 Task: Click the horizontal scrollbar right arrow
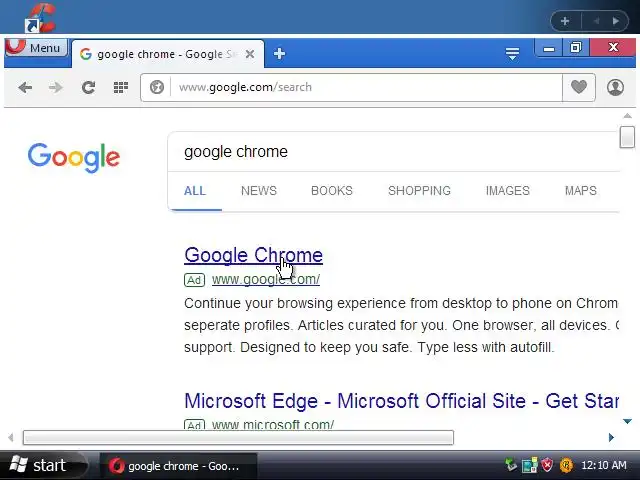click(611, 438)
